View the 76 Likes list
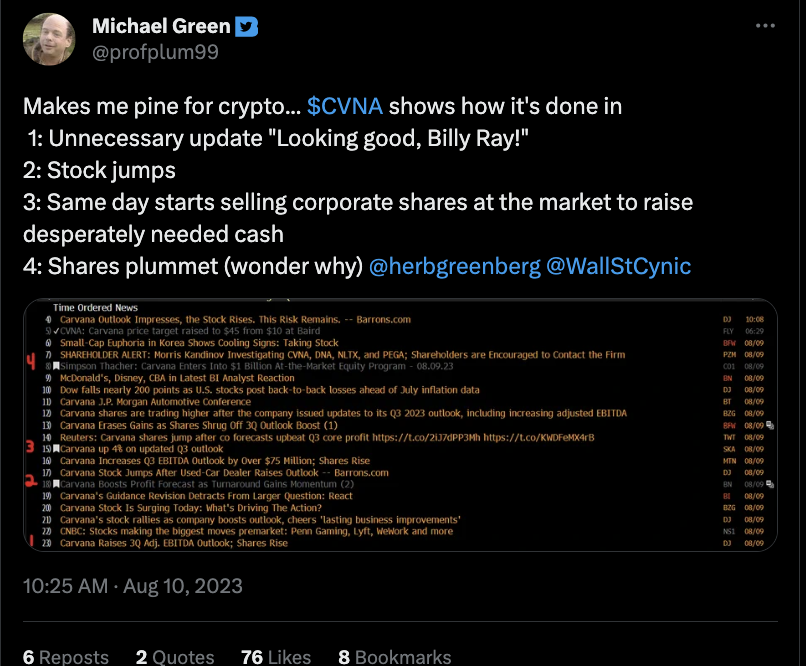This screenshot has height=666, width=806. (x=276, y=657)
